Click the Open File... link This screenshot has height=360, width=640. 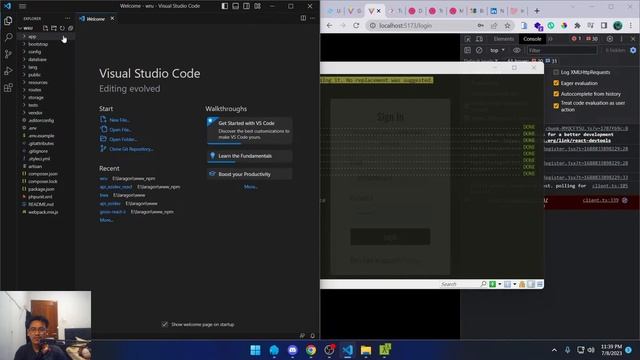pos(120,130)
